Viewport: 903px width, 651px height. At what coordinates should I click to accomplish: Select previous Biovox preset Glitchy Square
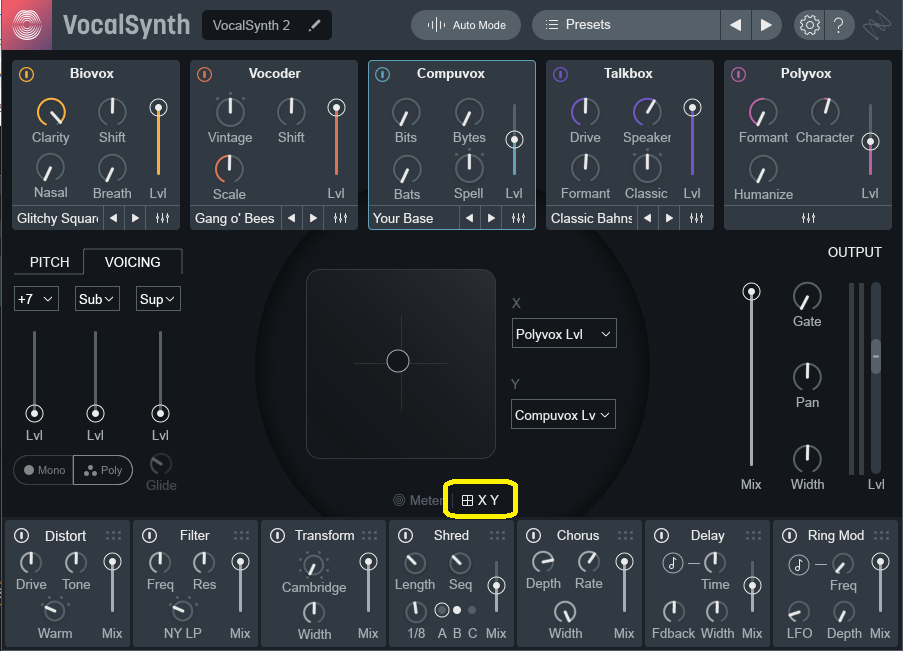pyautogui.click(x=113, y=218)
